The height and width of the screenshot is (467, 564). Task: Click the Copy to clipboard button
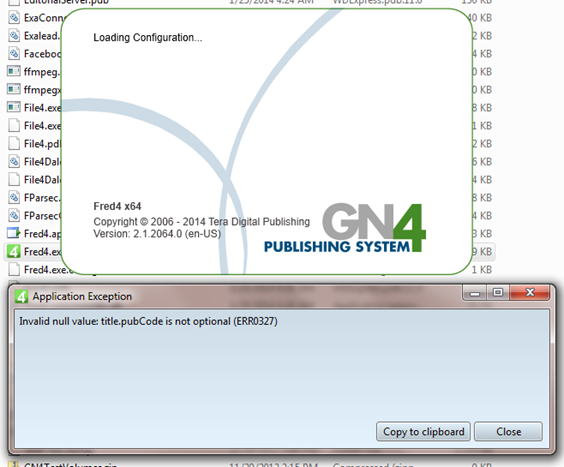pos(423,431)
